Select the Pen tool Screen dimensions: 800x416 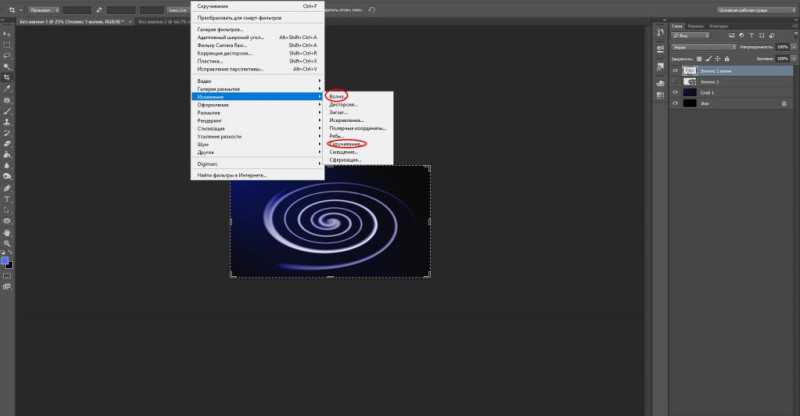click(7, 188)
